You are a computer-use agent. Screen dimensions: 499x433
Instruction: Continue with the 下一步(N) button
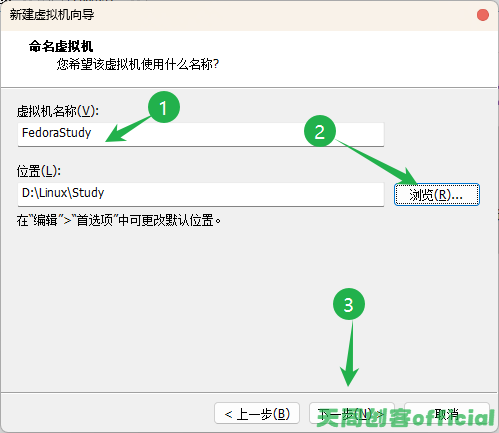tap(352, 413)
